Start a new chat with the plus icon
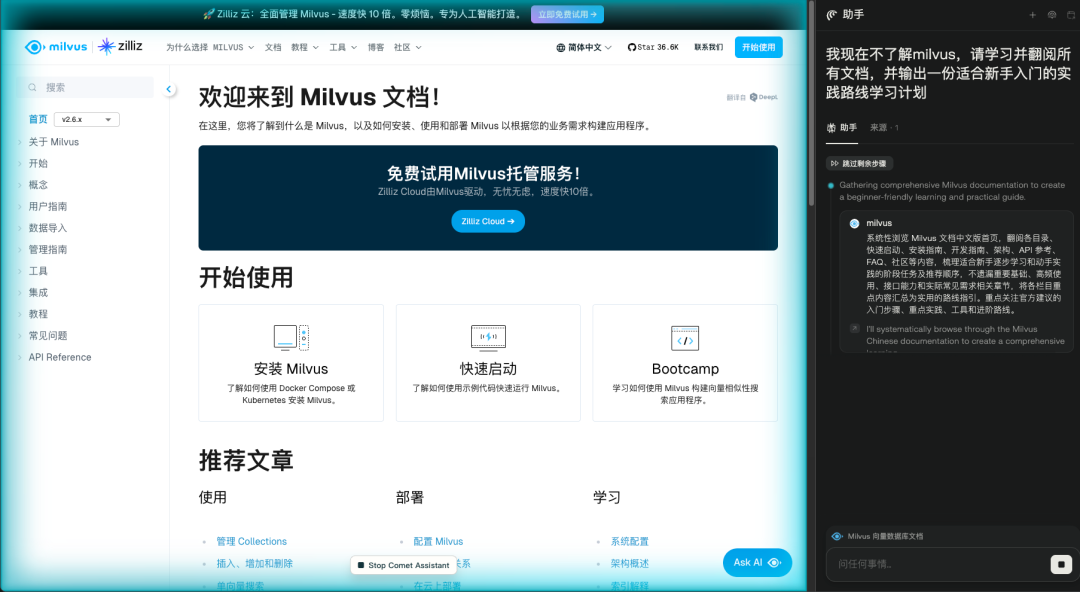This screenshot has width=1080, height=592. click(1032, 14)
